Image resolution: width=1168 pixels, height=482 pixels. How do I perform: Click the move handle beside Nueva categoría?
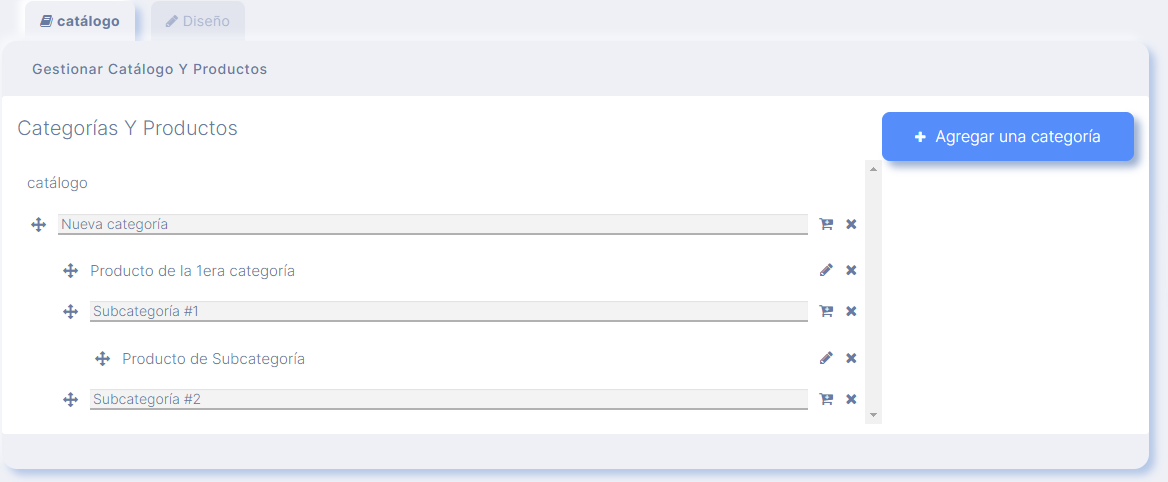pos(39,225)
